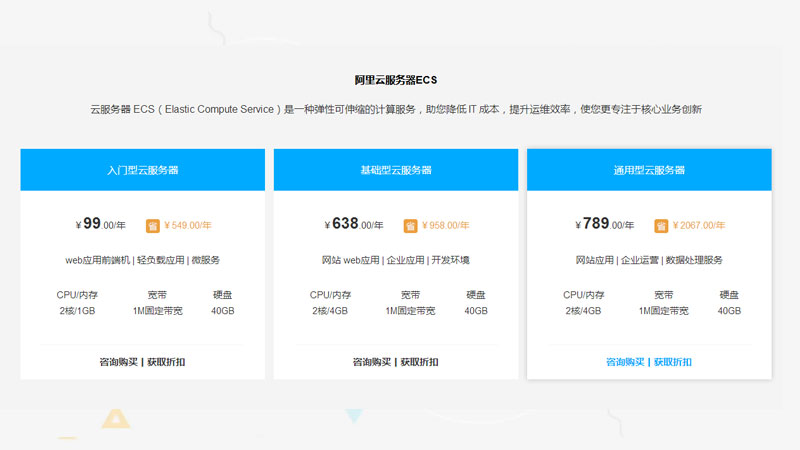The width and height of the screenshot is (800, 450).
Task: Open the 入门型云服务器 card header
Action: [143, 170]
